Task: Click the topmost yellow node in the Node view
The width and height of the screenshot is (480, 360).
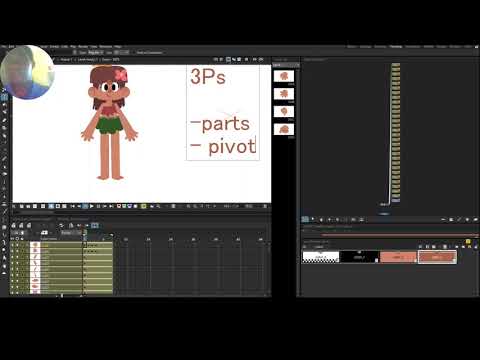Action: click(x=396, y=65)
